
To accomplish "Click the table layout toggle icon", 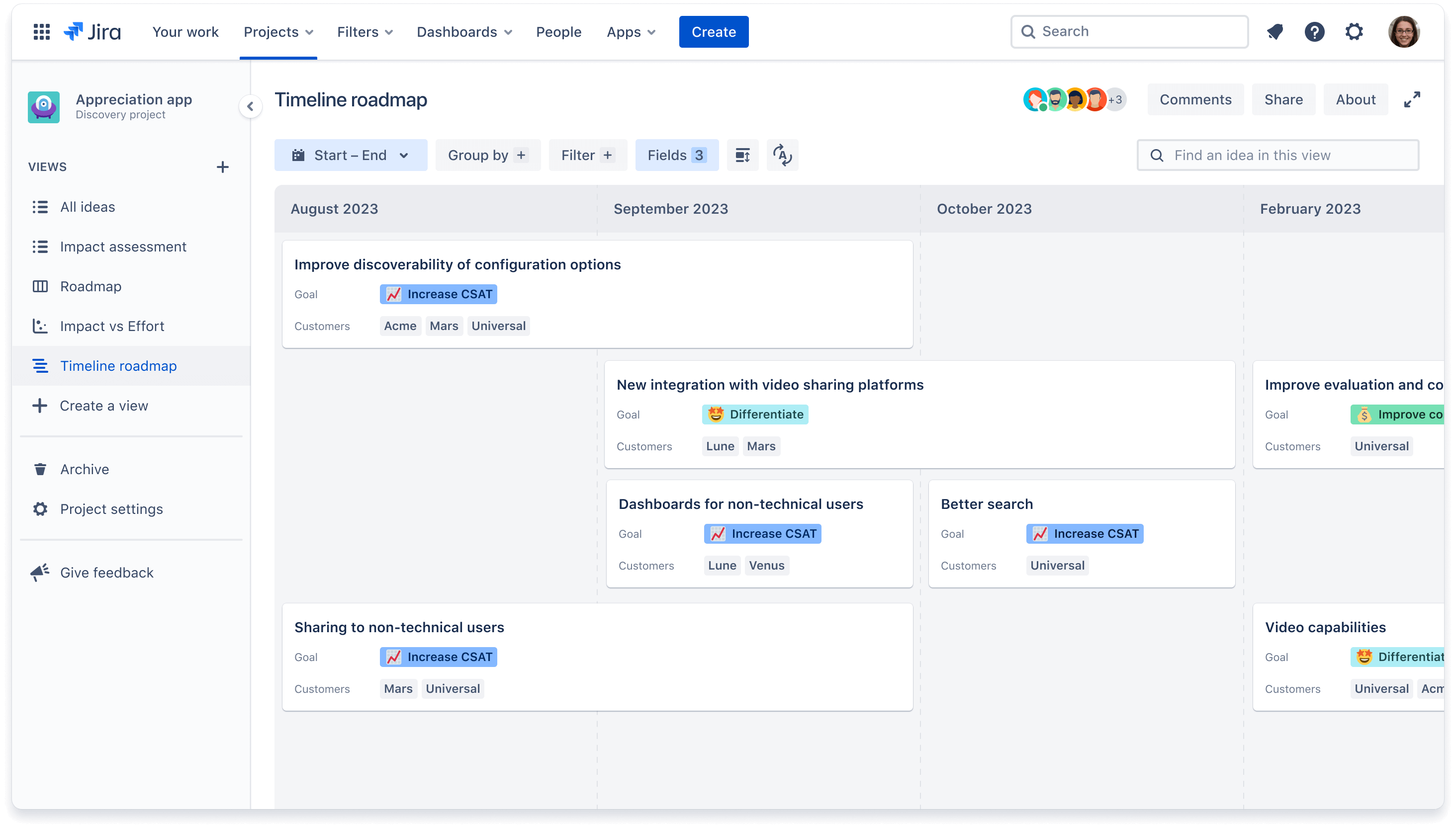I will [742, 155].
